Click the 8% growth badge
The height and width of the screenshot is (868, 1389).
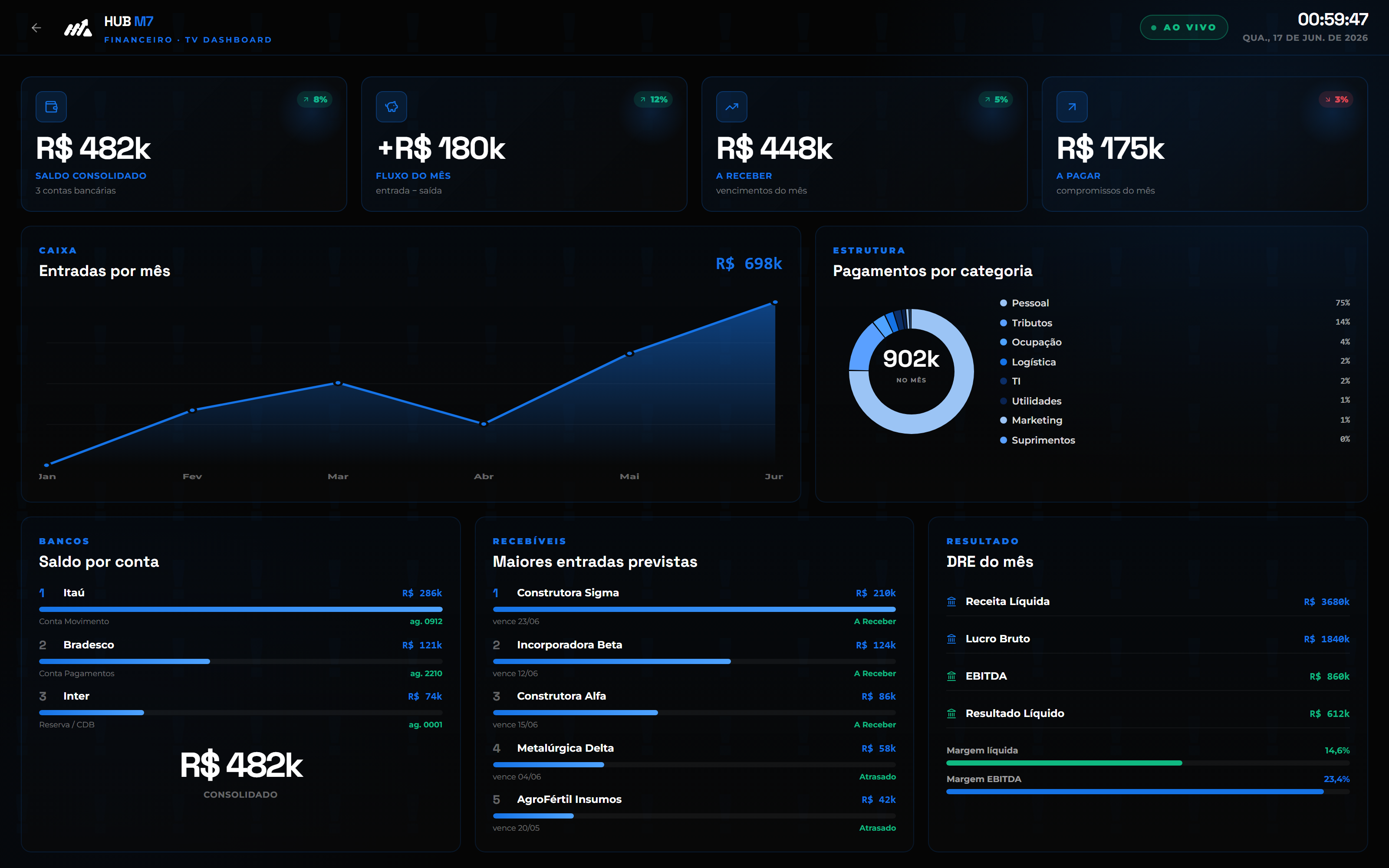coord(315,99)
